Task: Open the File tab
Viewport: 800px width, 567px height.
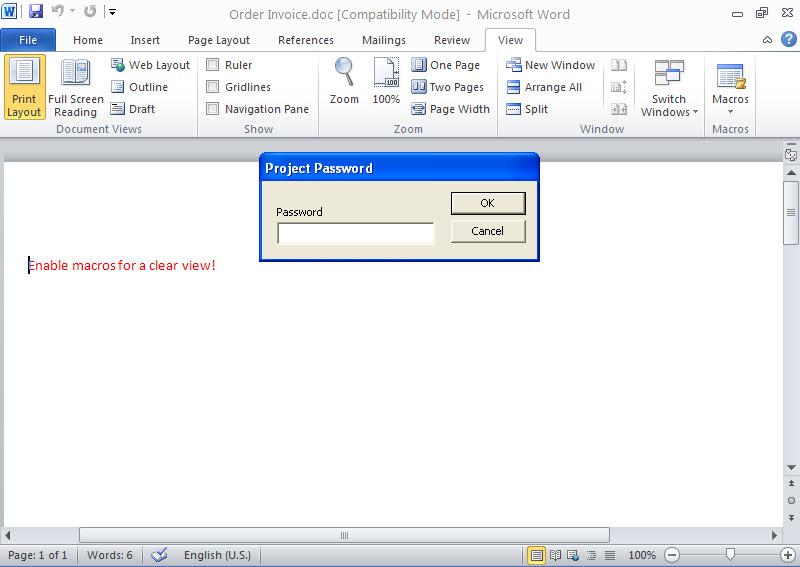Action: [28, 40]
